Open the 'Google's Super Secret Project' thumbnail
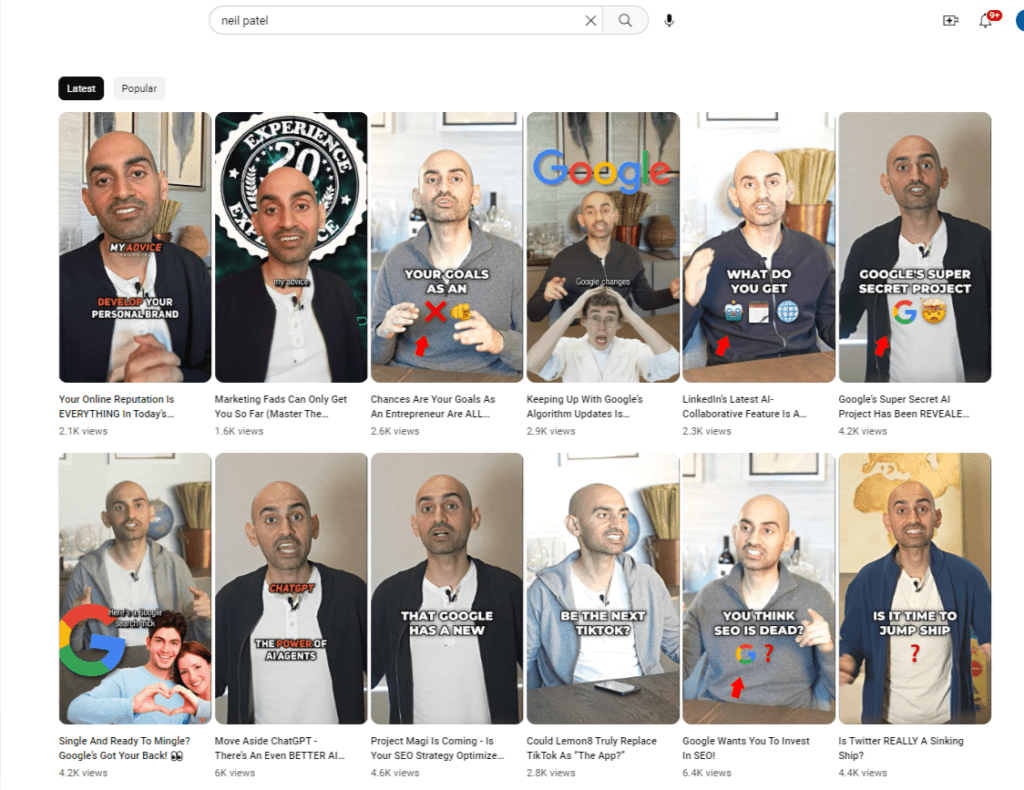This screenshot has width=1024, height=790. (x=915, y=247)
